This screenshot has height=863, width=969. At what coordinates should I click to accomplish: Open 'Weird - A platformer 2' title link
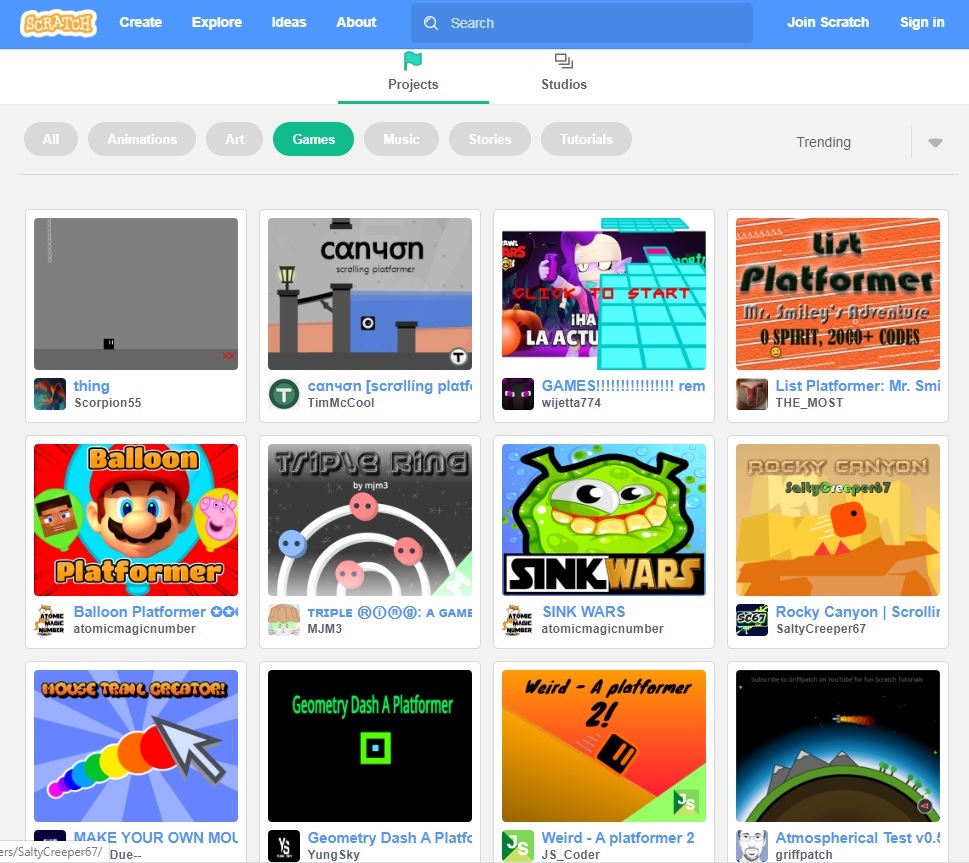click(x=618, y=838)
